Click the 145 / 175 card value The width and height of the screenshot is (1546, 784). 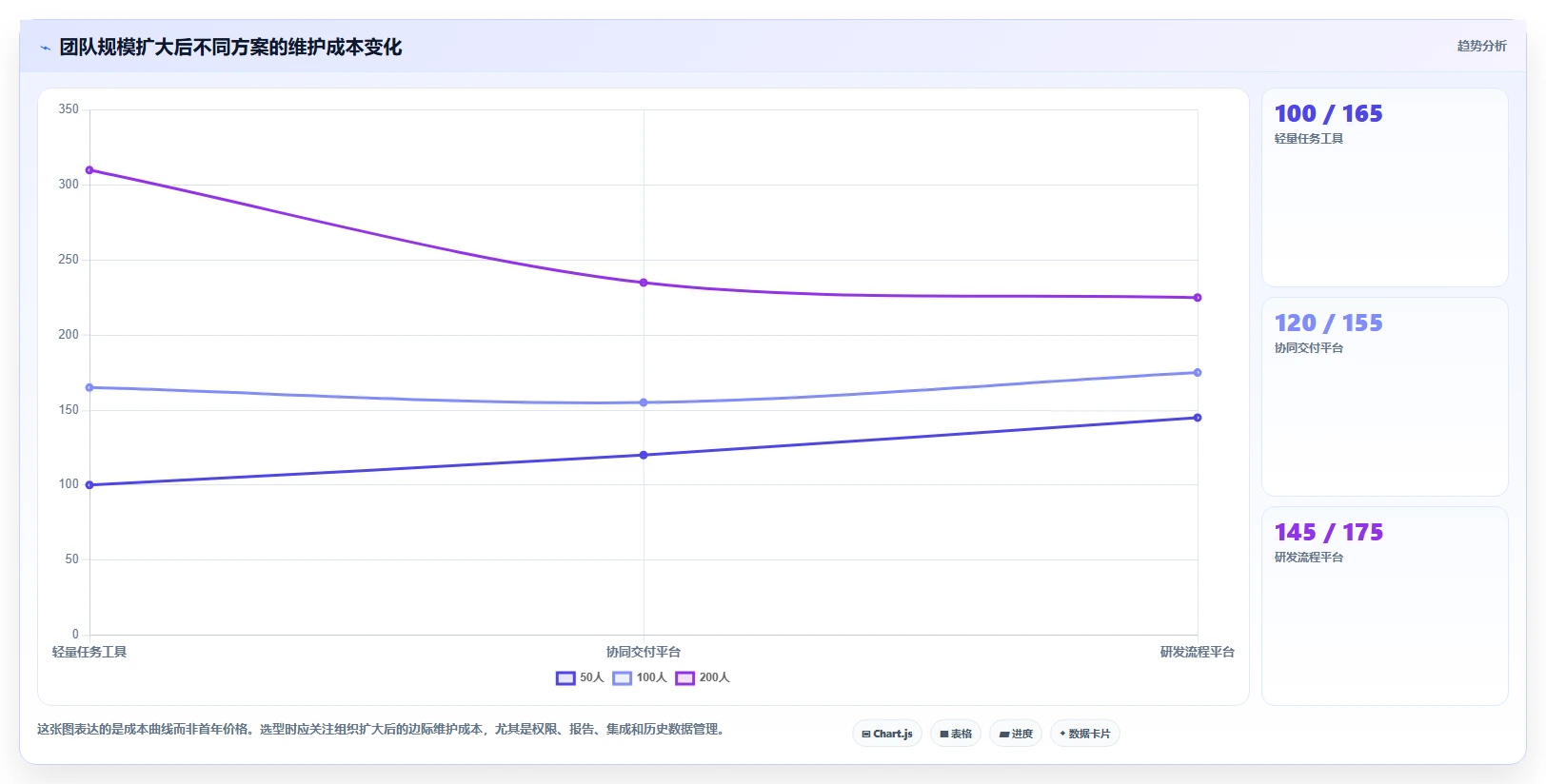click(x=1328, y=533)
